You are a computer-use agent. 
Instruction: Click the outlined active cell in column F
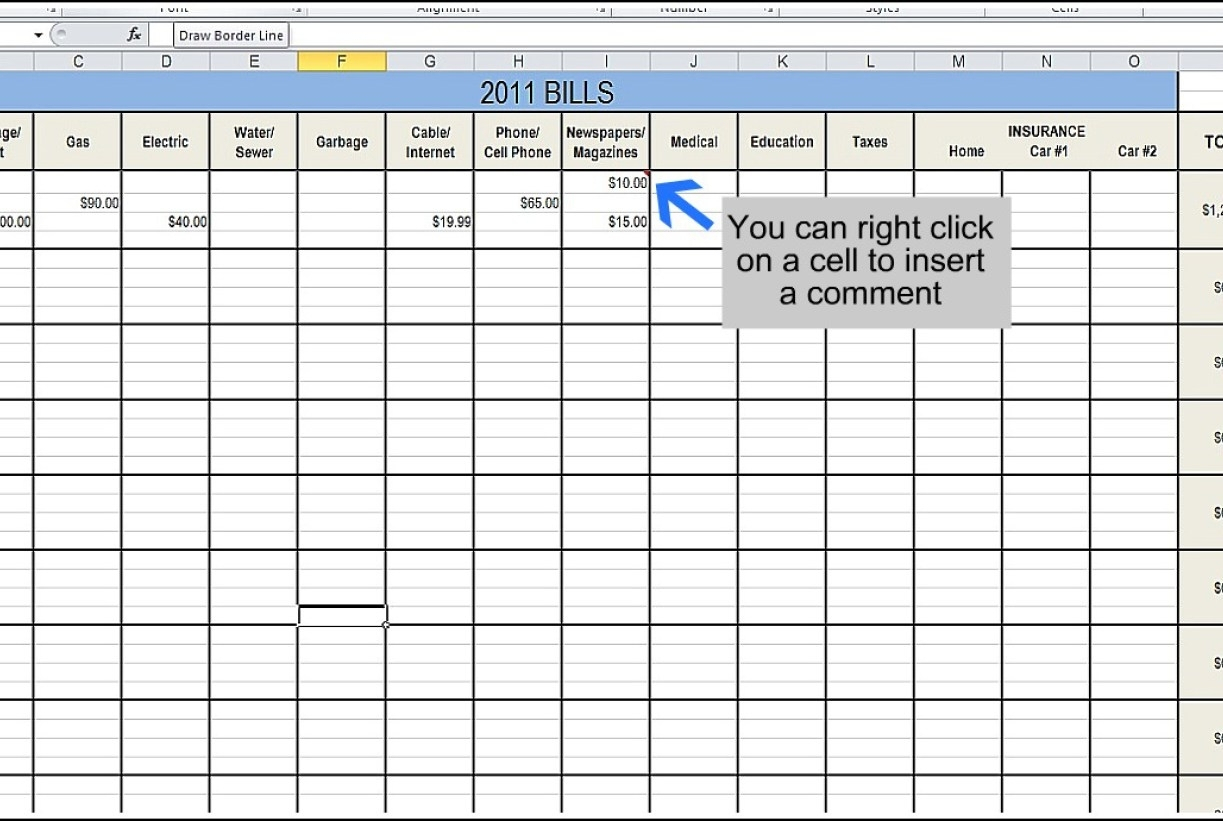pos(342,616)
